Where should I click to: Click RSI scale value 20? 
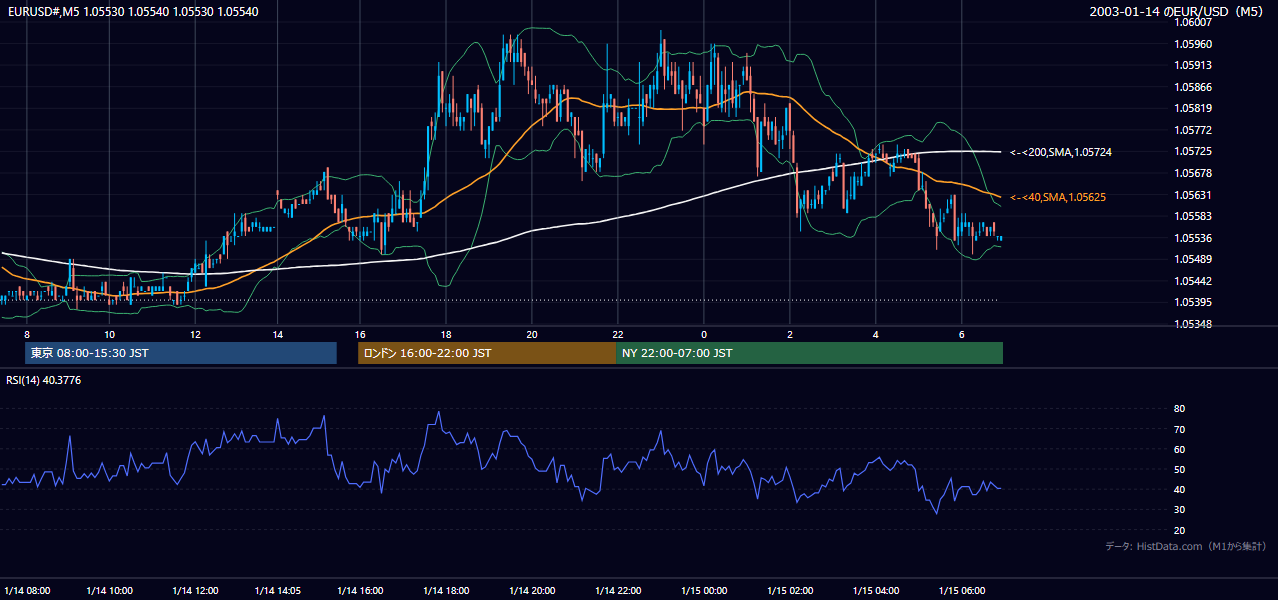(x=1179, y=530)
